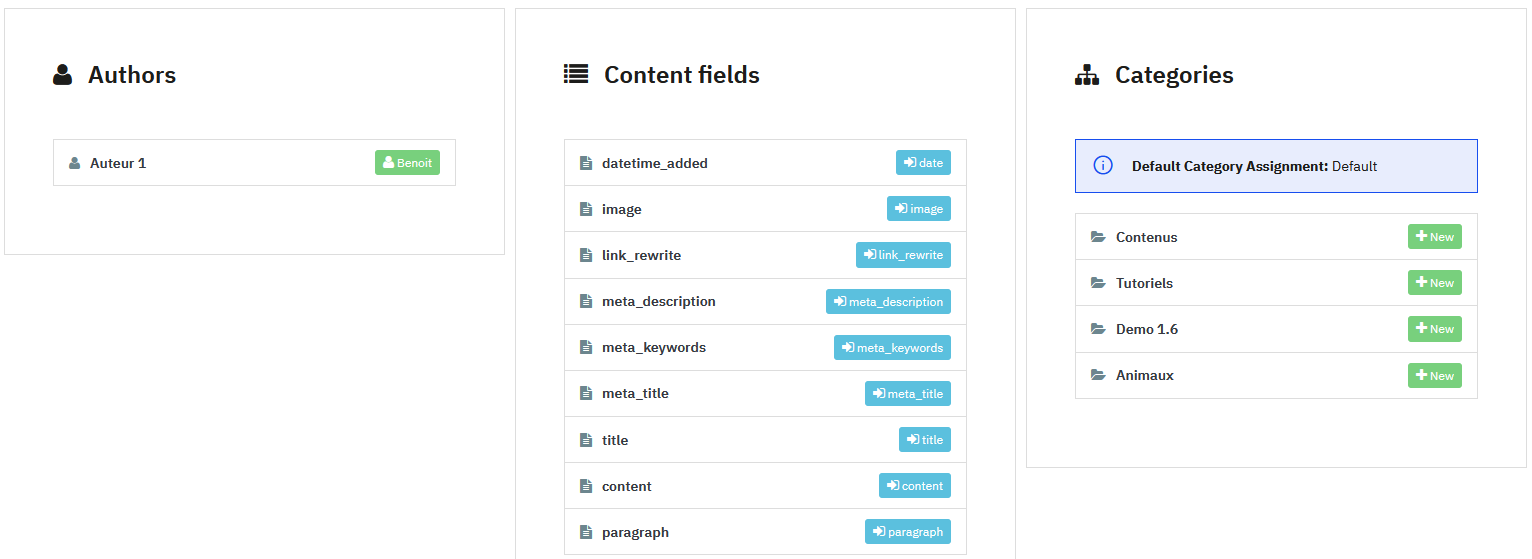The width and height of the screenshot is (1532, 559).
Task: Click the Authors user icon in heading
Action: click(63, 75)
